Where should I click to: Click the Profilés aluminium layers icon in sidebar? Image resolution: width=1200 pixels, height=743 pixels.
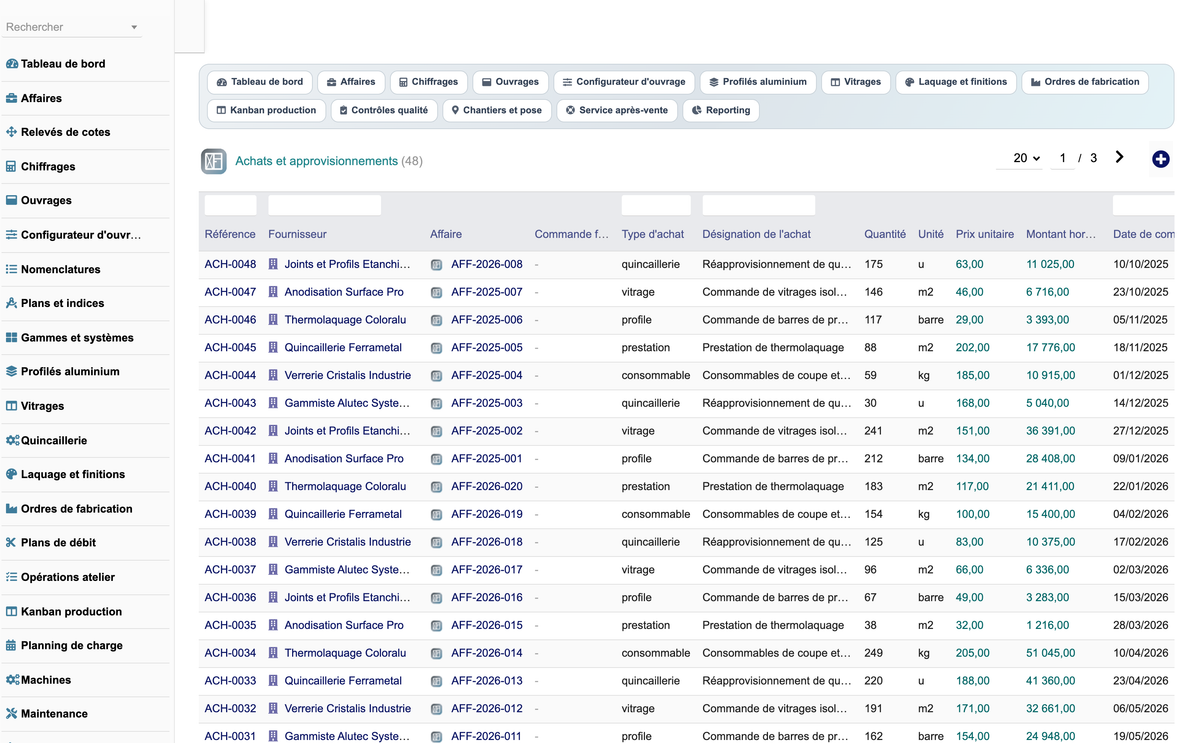(12, 371)
